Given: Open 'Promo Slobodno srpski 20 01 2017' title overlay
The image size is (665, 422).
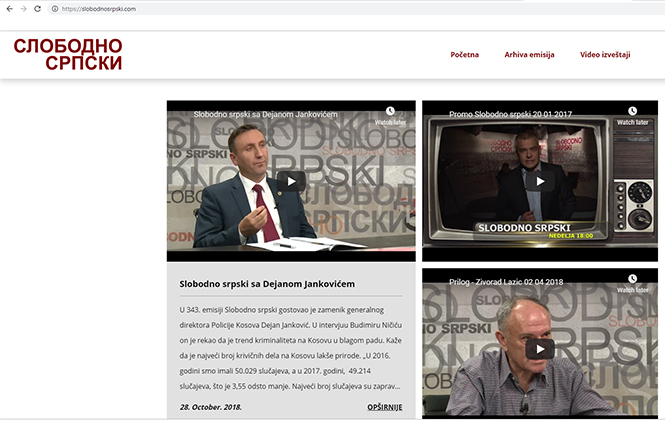Looking at the screenshot, I should click(510, 115).
